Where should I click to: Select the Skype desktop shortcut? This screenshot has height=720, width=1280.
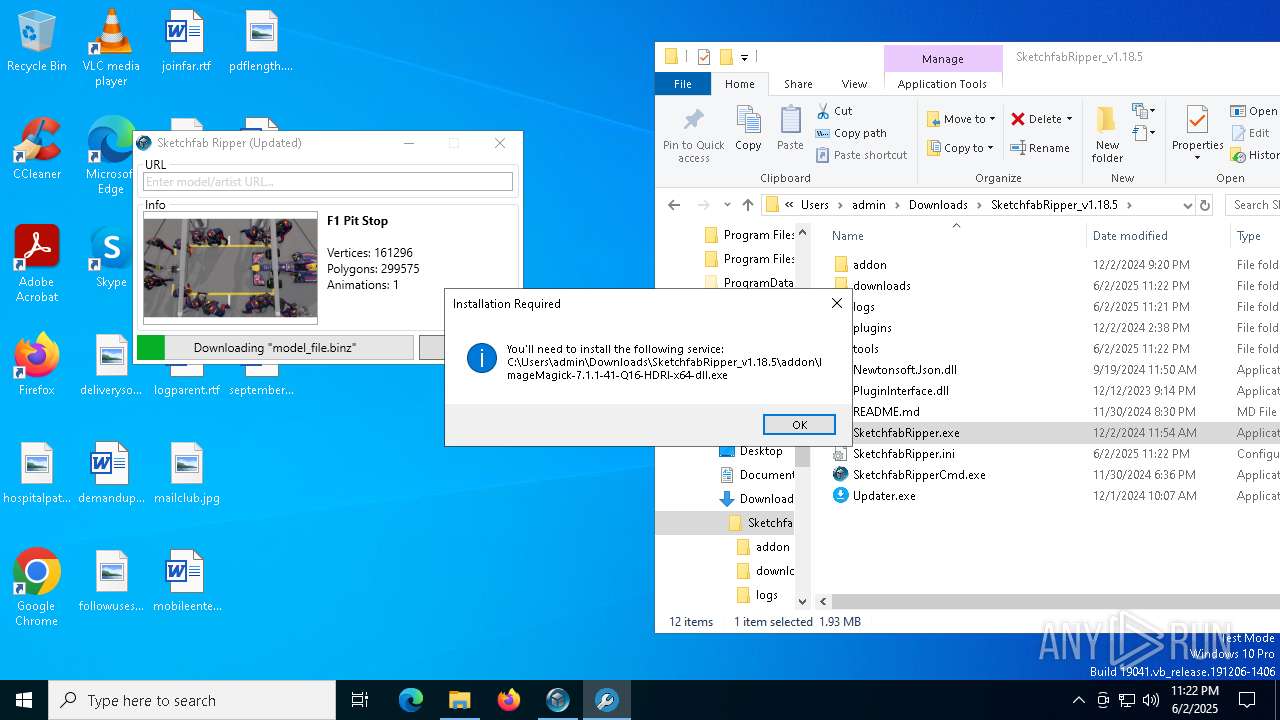tap(111, 258)
